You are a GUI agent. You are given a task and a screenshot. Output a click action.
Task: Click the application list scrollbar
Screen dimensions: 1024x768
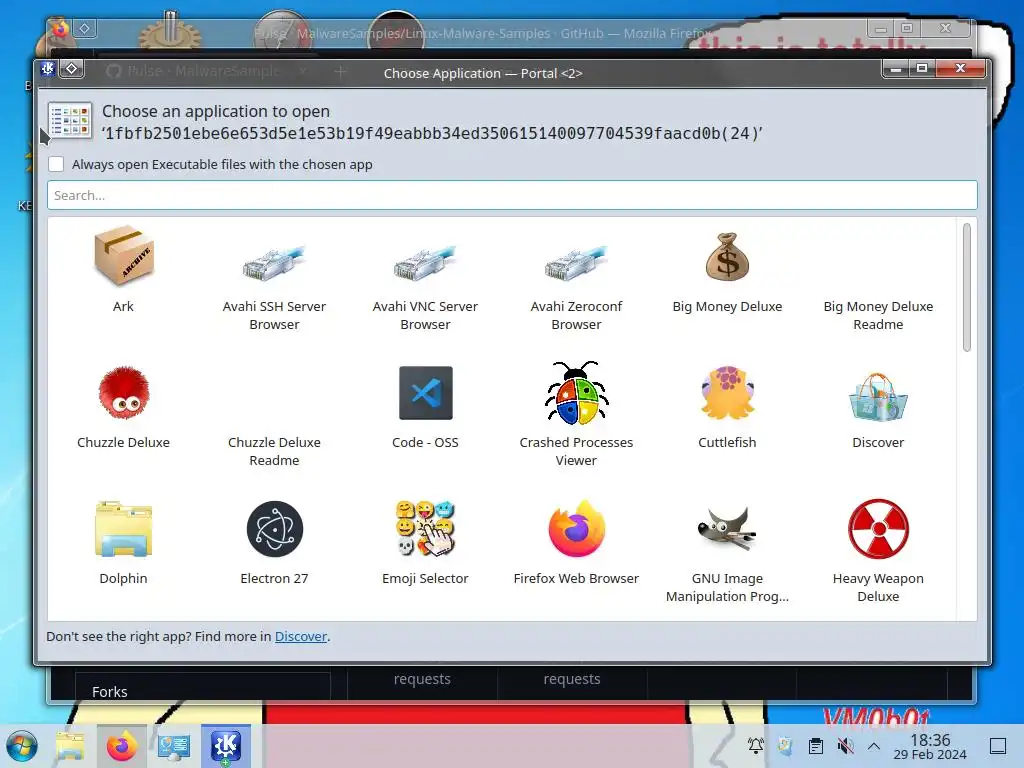pyautogui.click(x=967, y=287)
